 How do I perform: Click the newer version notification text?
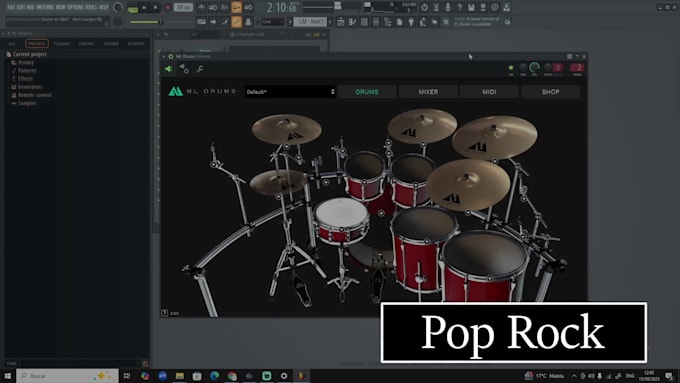(x=477, y=22)
